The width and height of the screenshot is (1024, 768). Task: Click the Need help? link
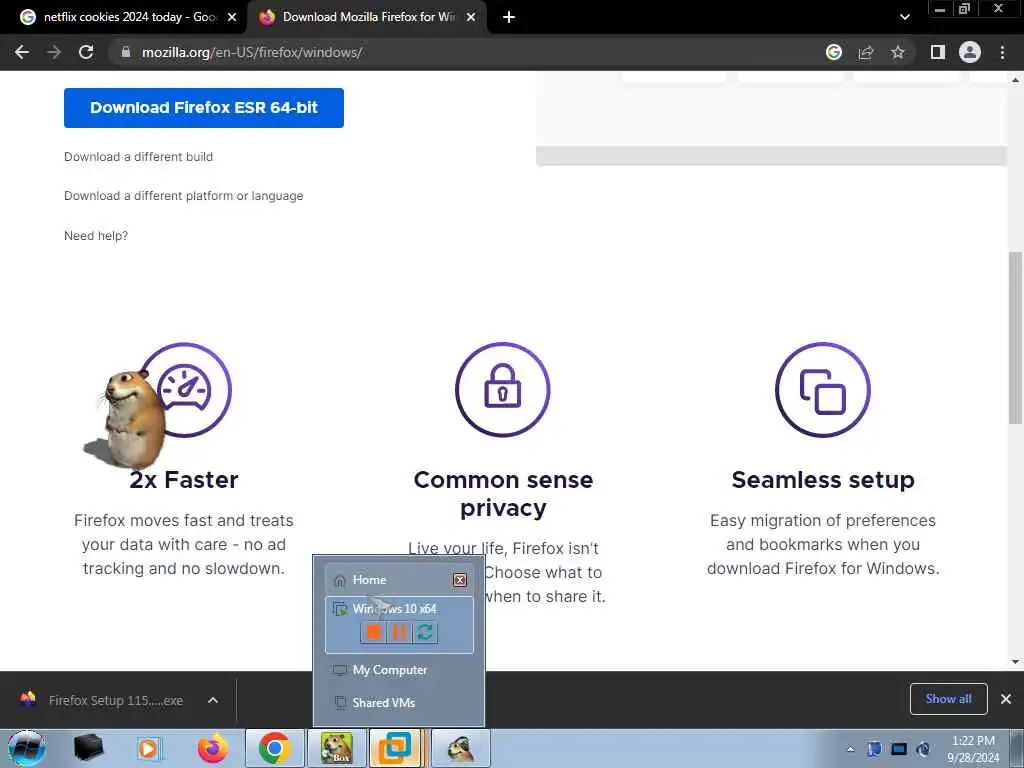[96, 236]
